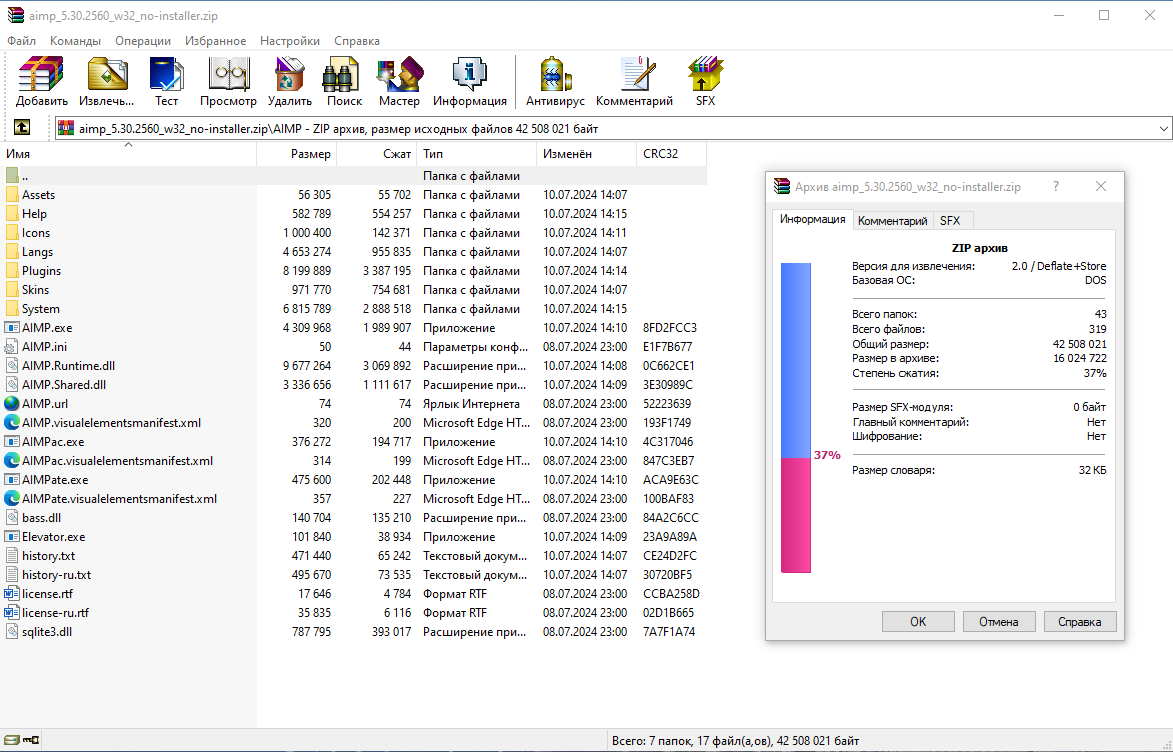Click the help question mark in the dialog title
Screen dimensions: 1173x752
pos(1056,186)
